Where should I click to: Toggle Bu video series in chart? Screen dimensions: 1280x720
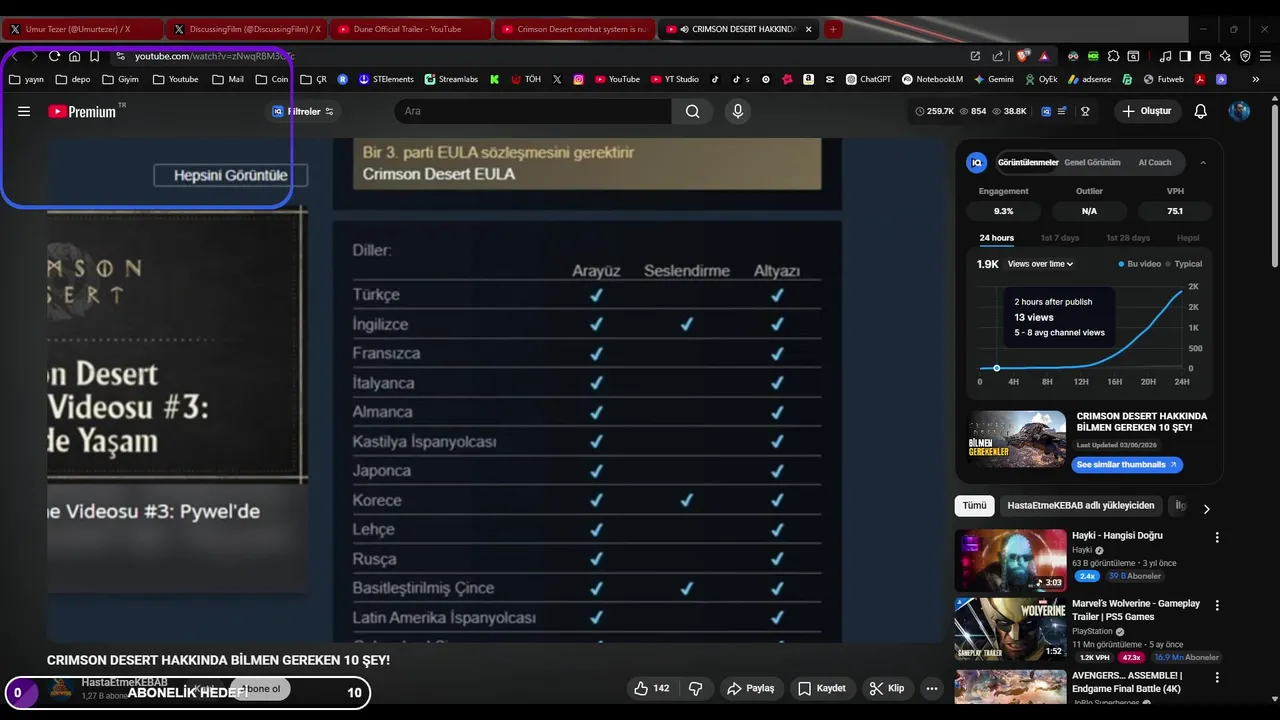1139,264
